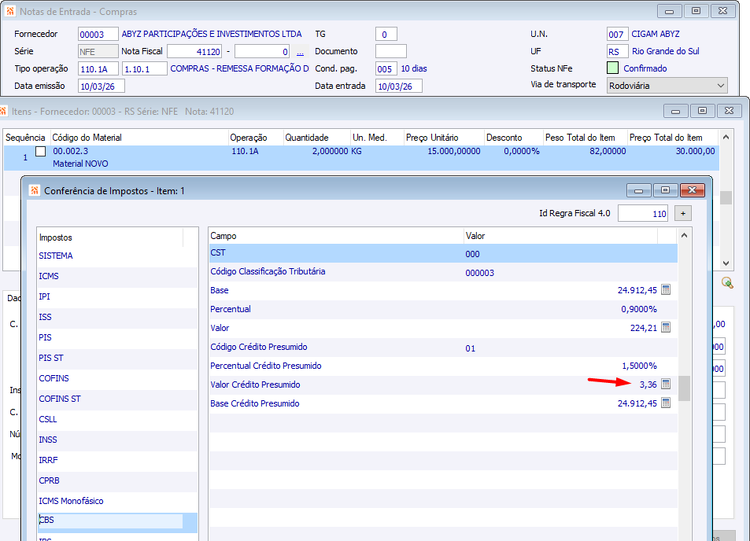Toggle the Status NFe Confirmado indicator box
This screenshot has height=541, width=750.
613,68
